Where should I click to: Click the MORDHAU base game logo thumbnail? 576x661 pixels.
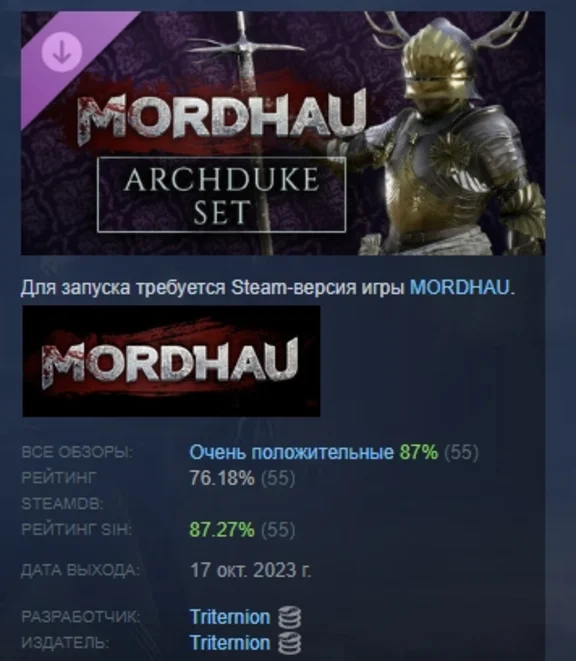point(171,361)
